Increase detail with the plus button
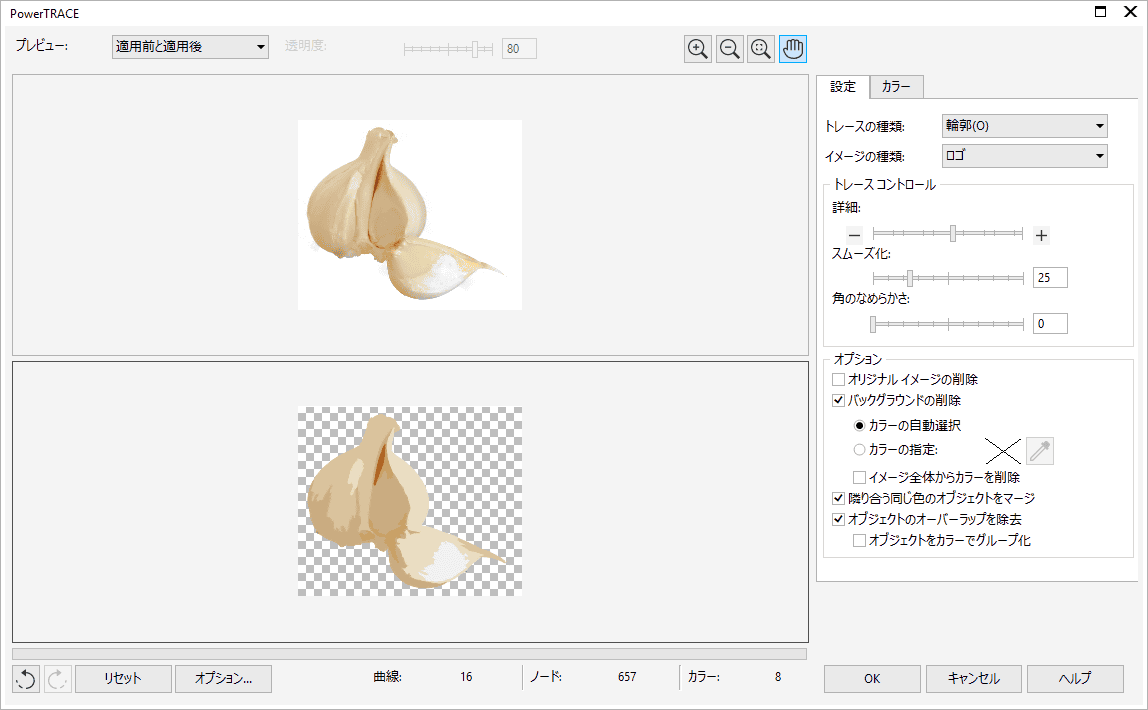The image size is (1148, 710). pyautogui.click(x=1041, y=235)
